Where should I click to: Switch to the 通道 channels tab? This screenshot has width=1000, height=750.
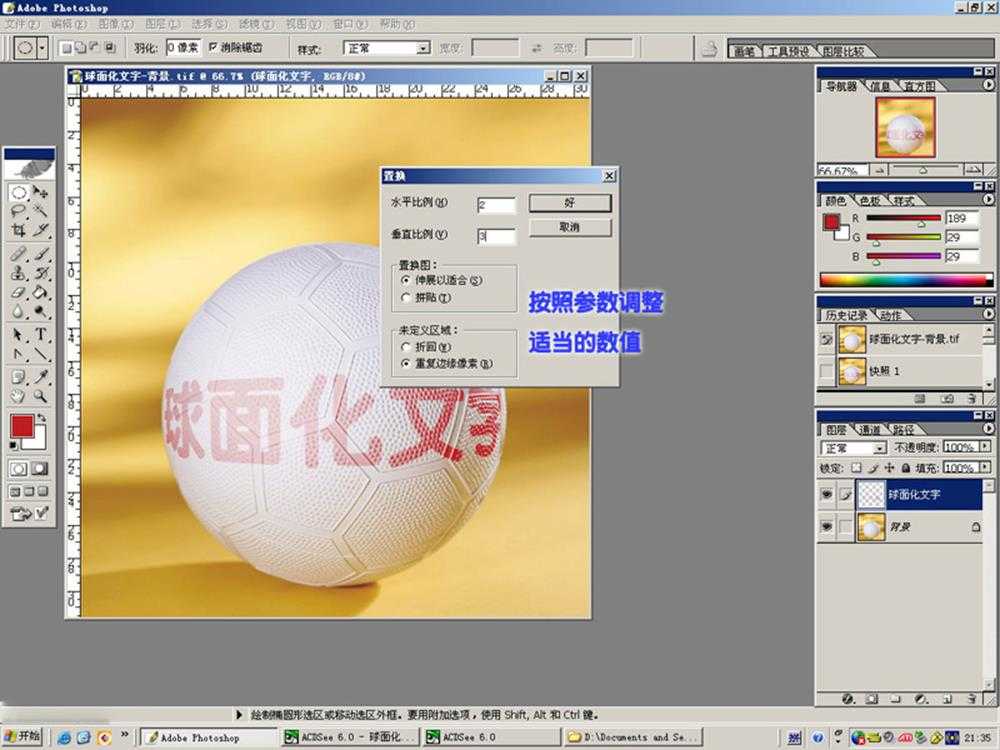pos(869,430)
